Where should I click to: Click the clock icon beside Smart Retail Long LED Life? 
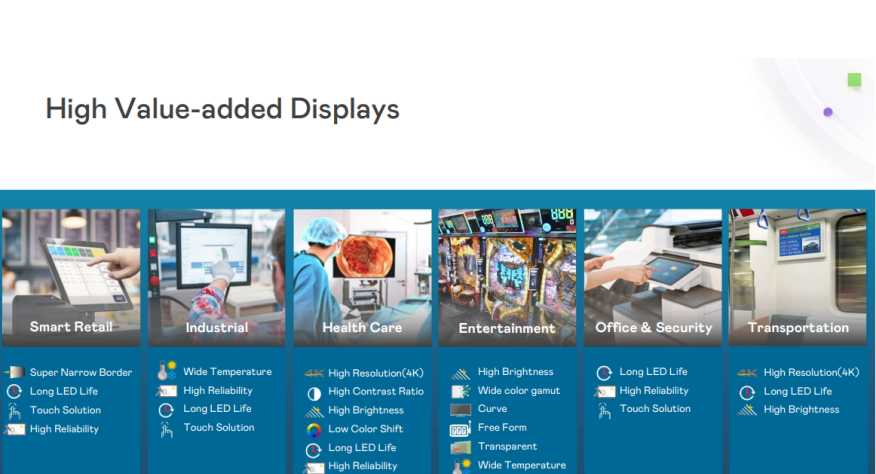15,391
